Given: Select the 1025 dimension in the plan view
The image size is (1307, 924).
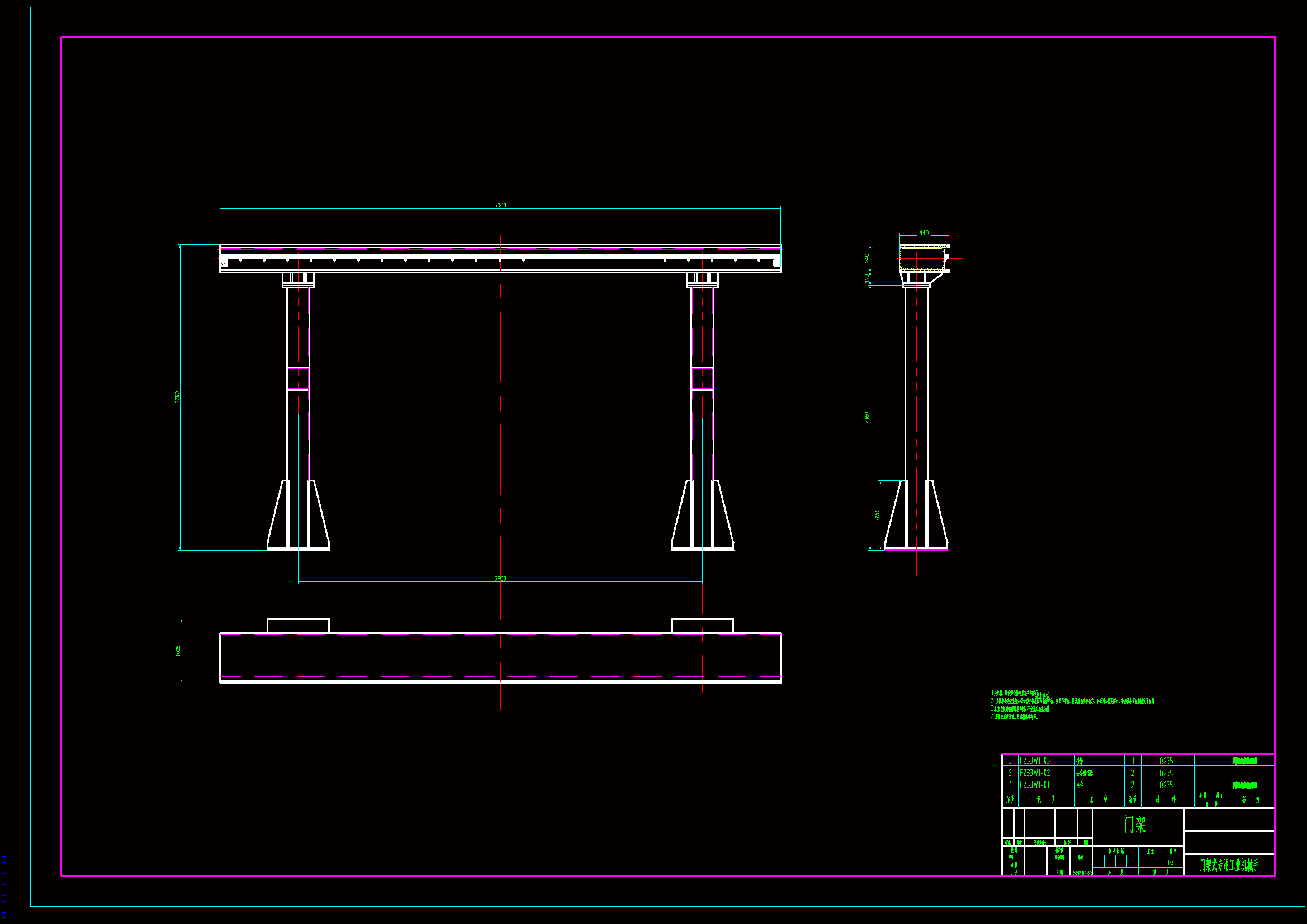Looking at the screenshot, I should tap(178, 650).
